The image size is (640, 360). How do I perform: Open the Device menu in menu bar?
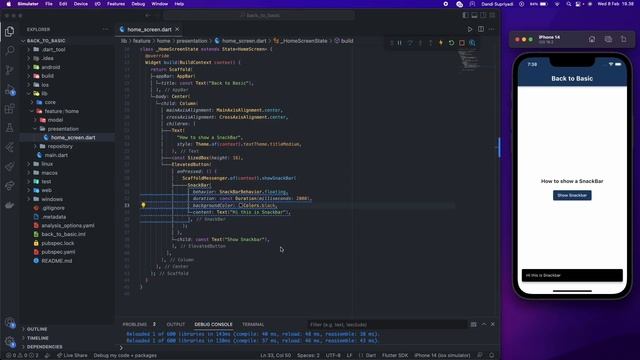click(x=80, y=4)
